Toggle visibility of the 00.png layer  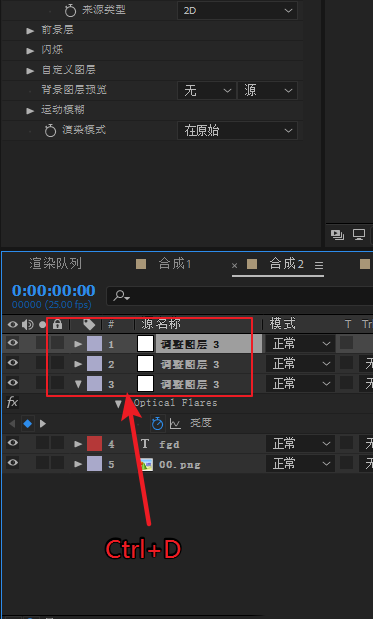(13, 463)
